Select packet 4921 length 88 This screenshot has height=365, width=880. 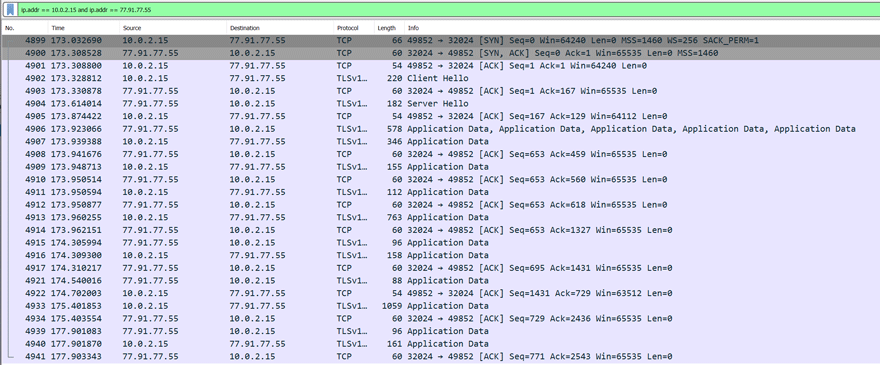point(440,280)
